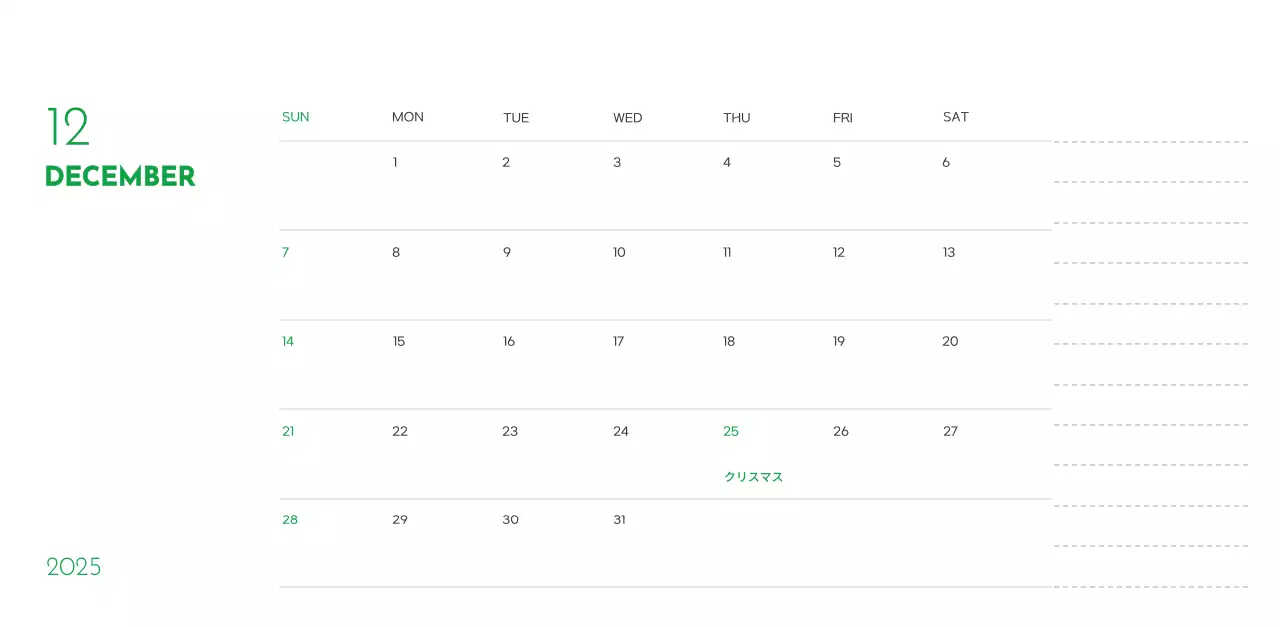Select the クリスマス holiday label
This screenshot has height=627, width=1280.
pos(753,477)
